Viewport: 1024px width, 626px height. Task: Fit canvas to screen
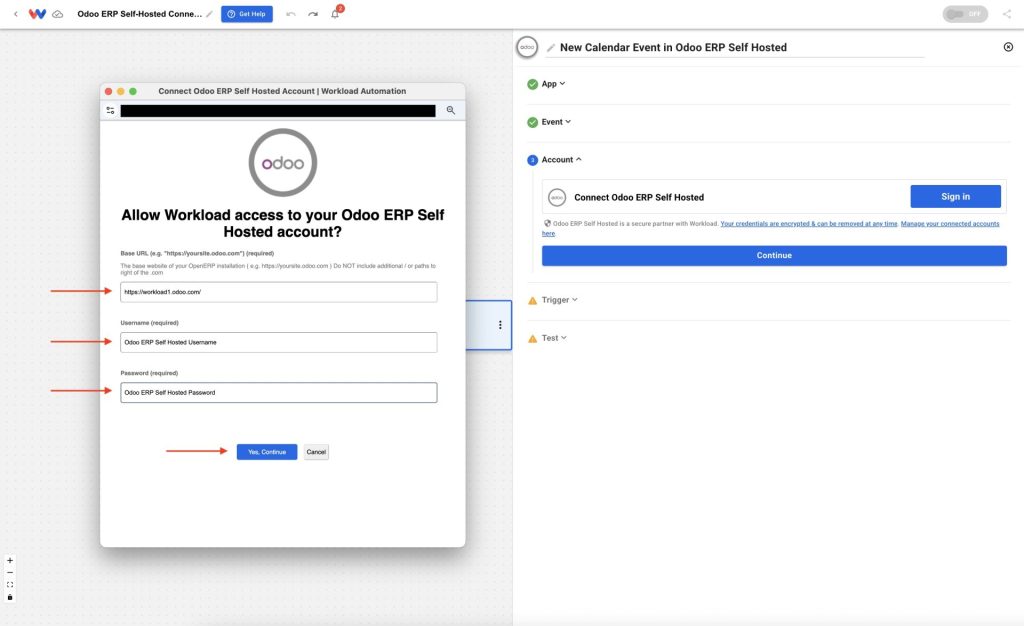(x=10, y=585)
